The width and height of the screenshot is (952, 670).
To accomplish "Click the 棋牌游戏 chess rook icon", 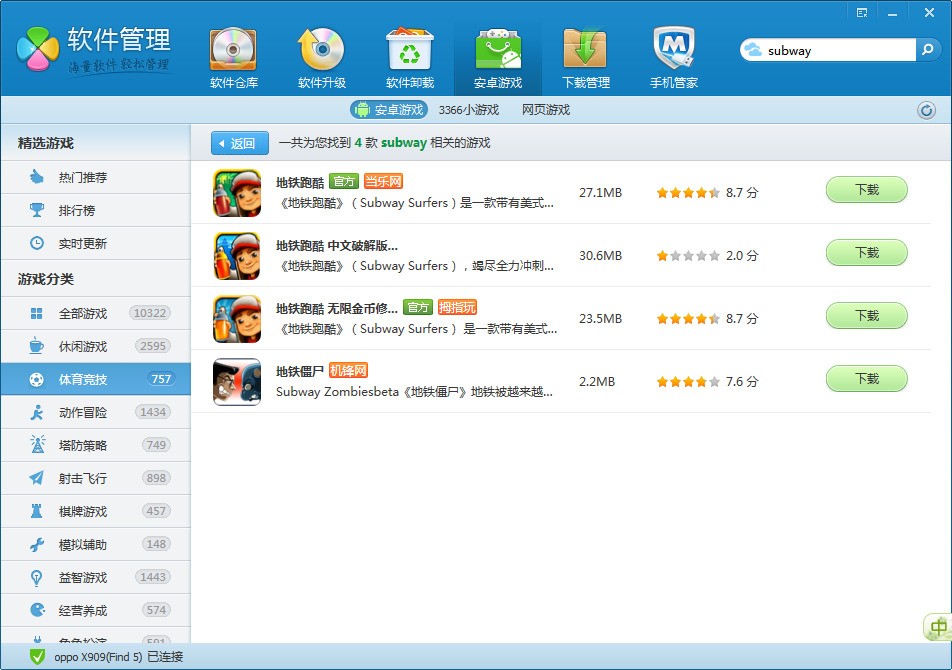I will (36, 511).
